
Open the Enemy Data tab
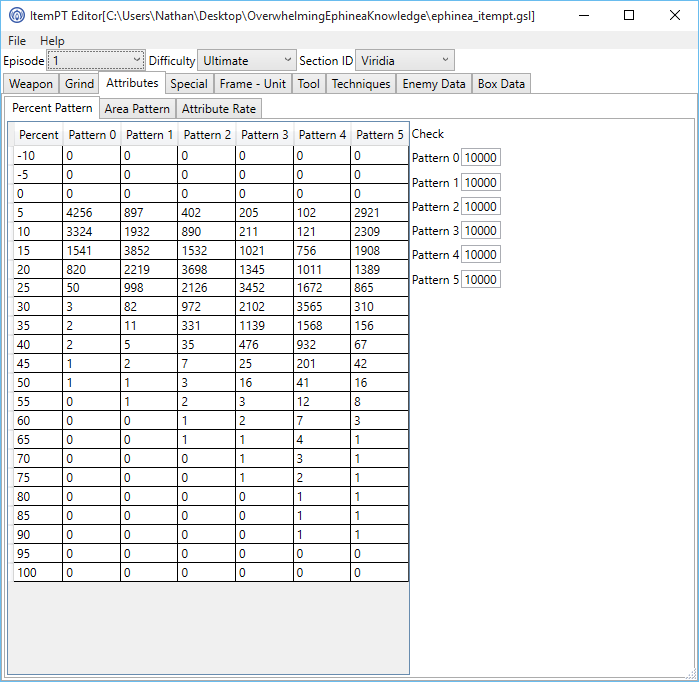point(434,84)
